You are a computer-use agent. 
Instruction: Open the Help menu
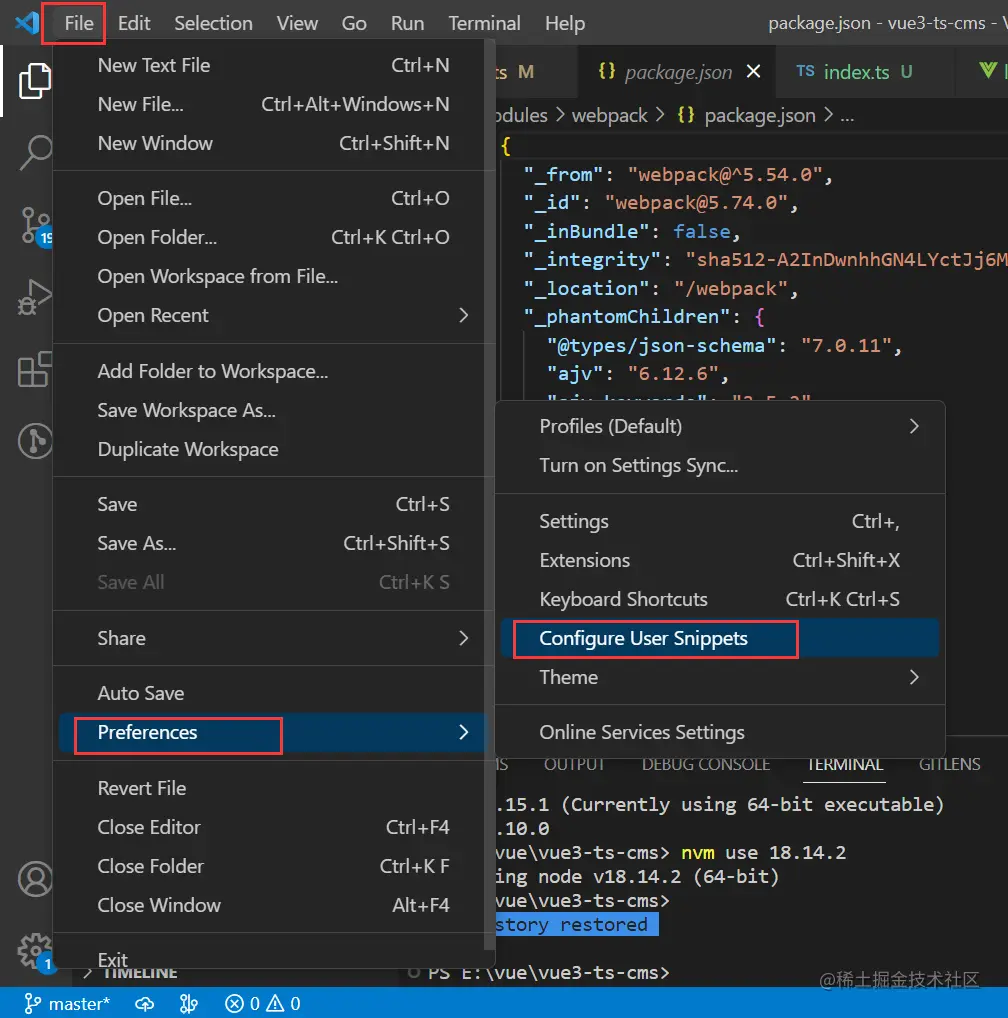tap(565, 23)
